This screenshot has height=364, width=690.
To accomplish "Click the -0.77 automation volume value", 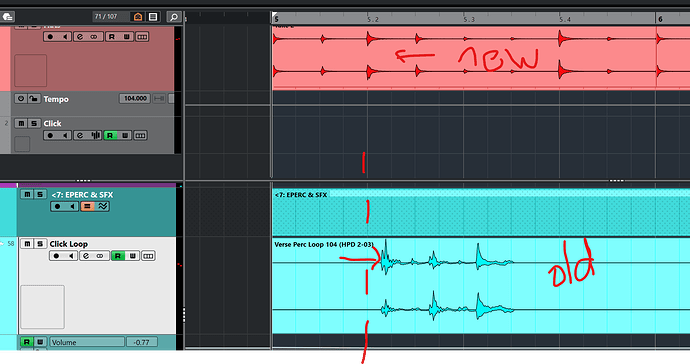I will (x=142, y=342).
